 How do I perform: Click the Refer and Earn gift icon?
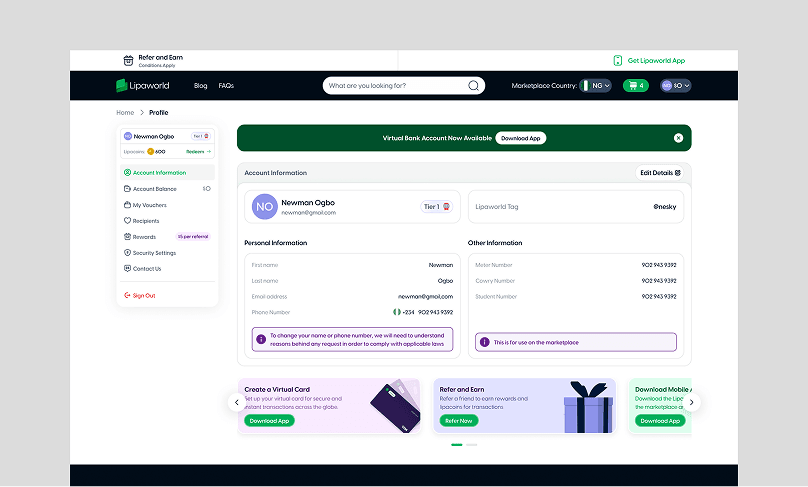[x=128, y=61]
